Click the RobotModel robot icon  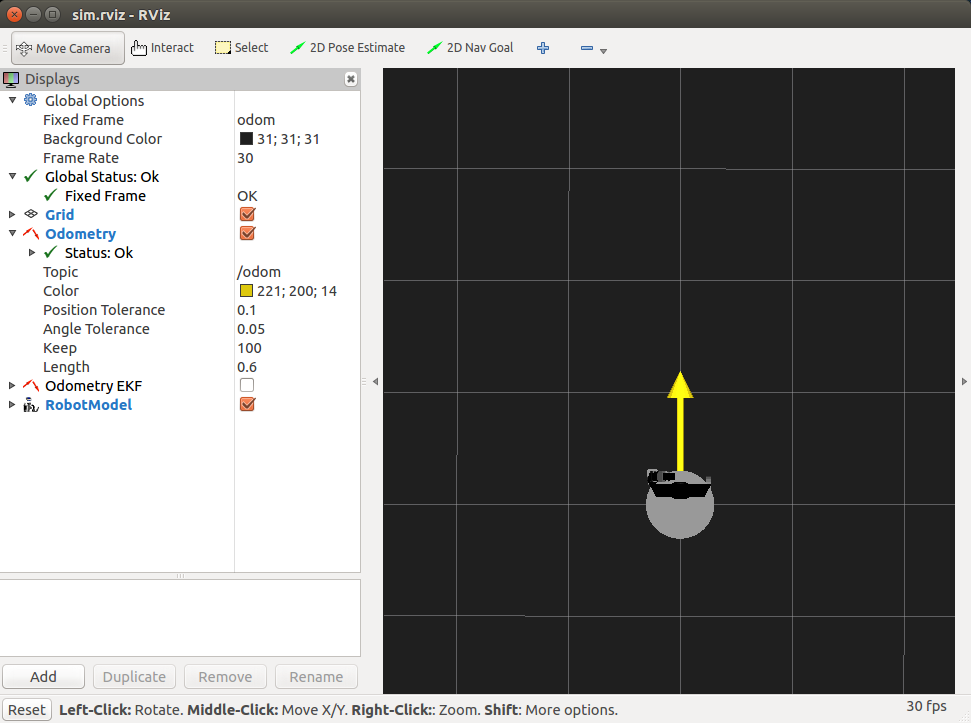point(31,405)
